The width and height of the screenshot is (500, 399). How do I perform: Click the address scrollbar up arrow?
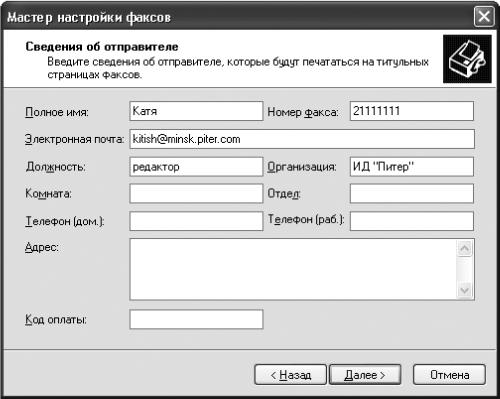465,249
